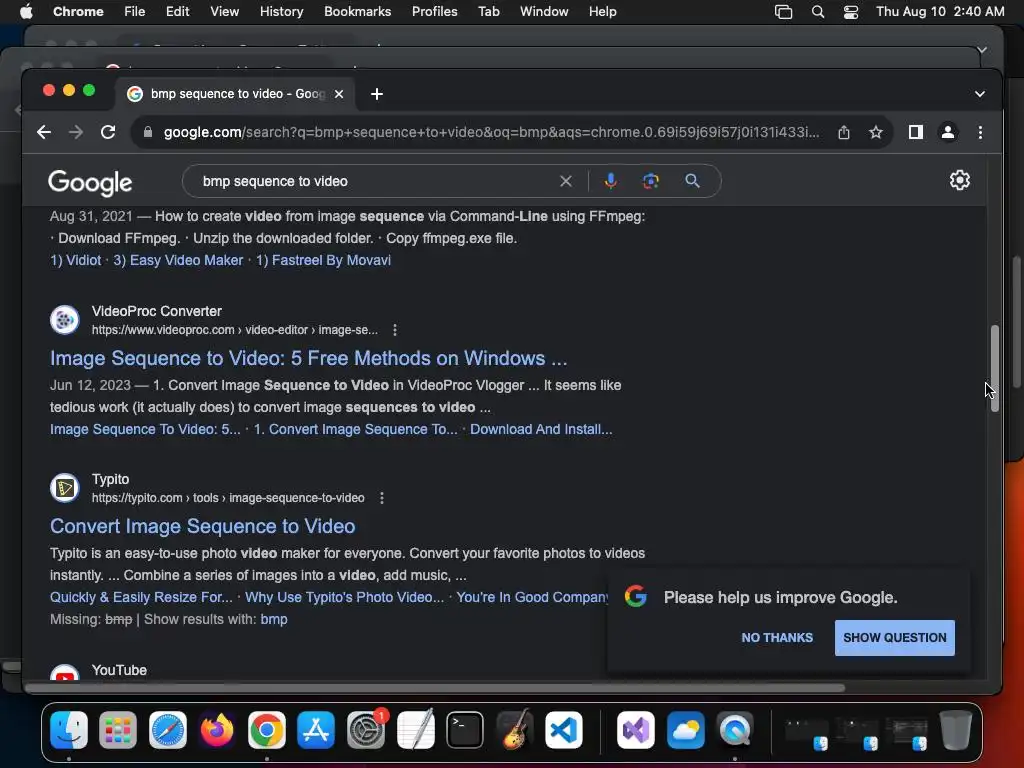Image resolution: width=1024 pixels, height=768 pixels.
Task: Open Launchpad from the Dock
Action: coord(118,729)
